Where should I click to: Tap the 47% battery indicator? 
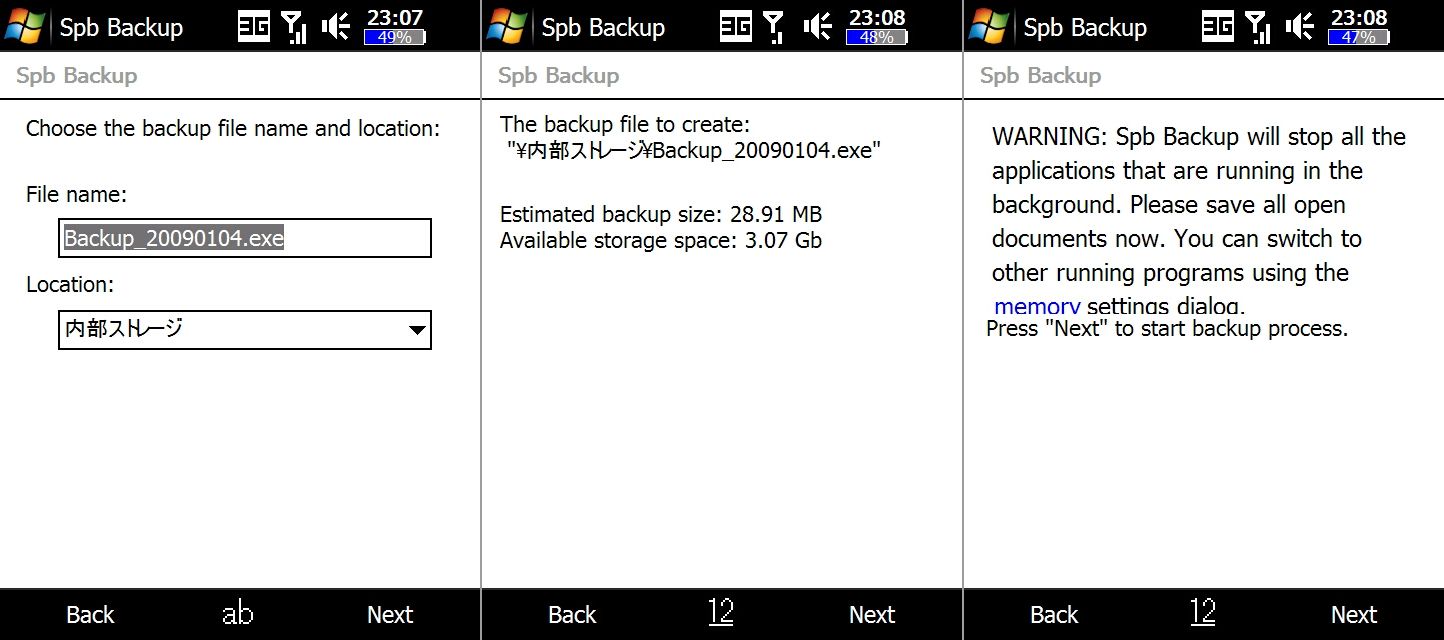click(x=1358, y=38)
